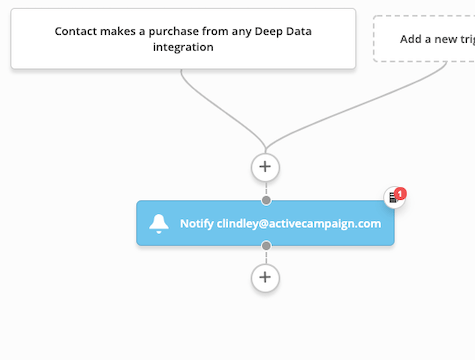The height and width of the screenshot is (360, 475).
Task: Open the notes icon on Notify action
Action: [x=393, y=198]
